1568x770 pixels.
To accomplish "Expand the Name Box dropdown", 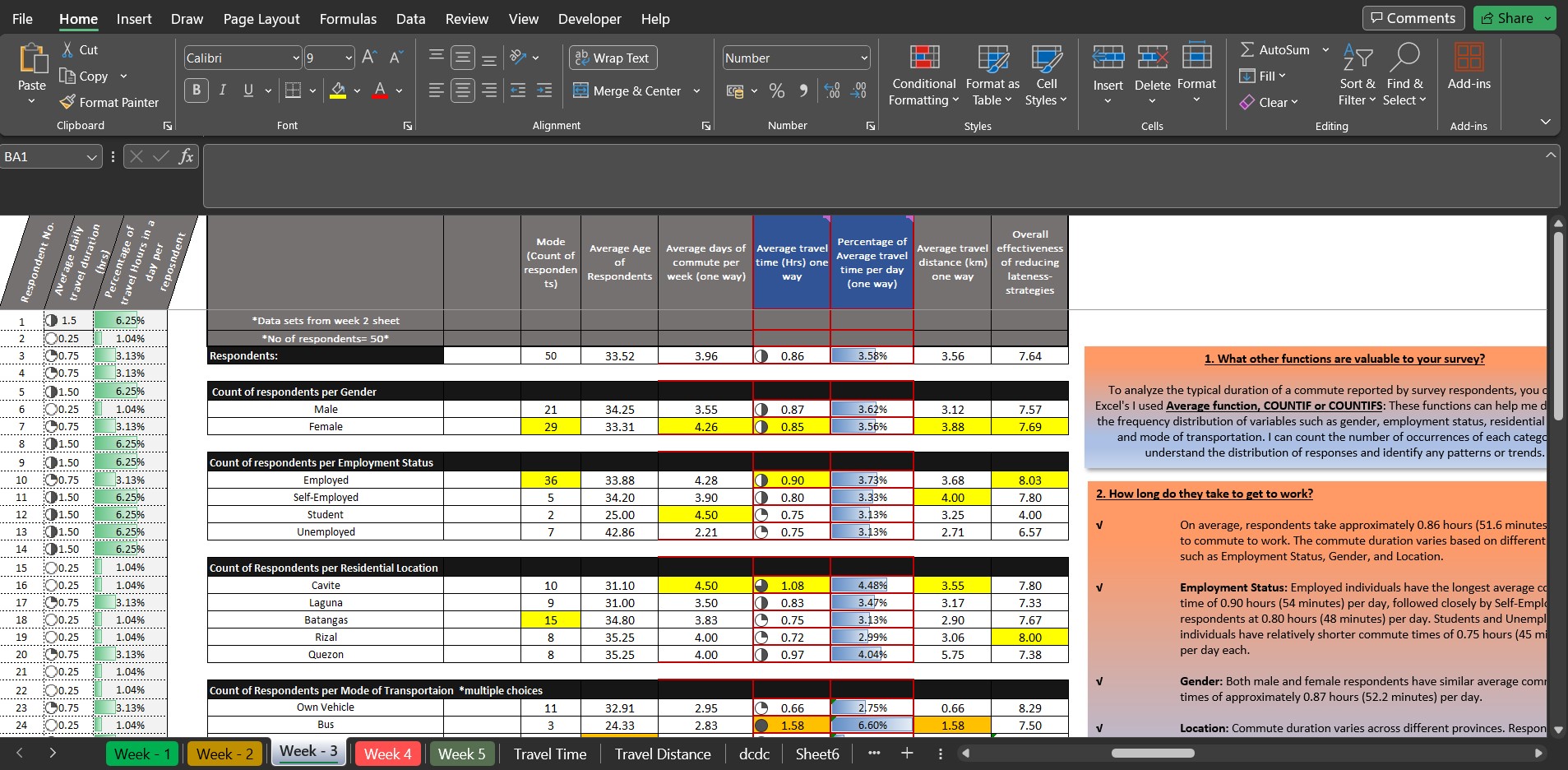I will click(91, 156).
